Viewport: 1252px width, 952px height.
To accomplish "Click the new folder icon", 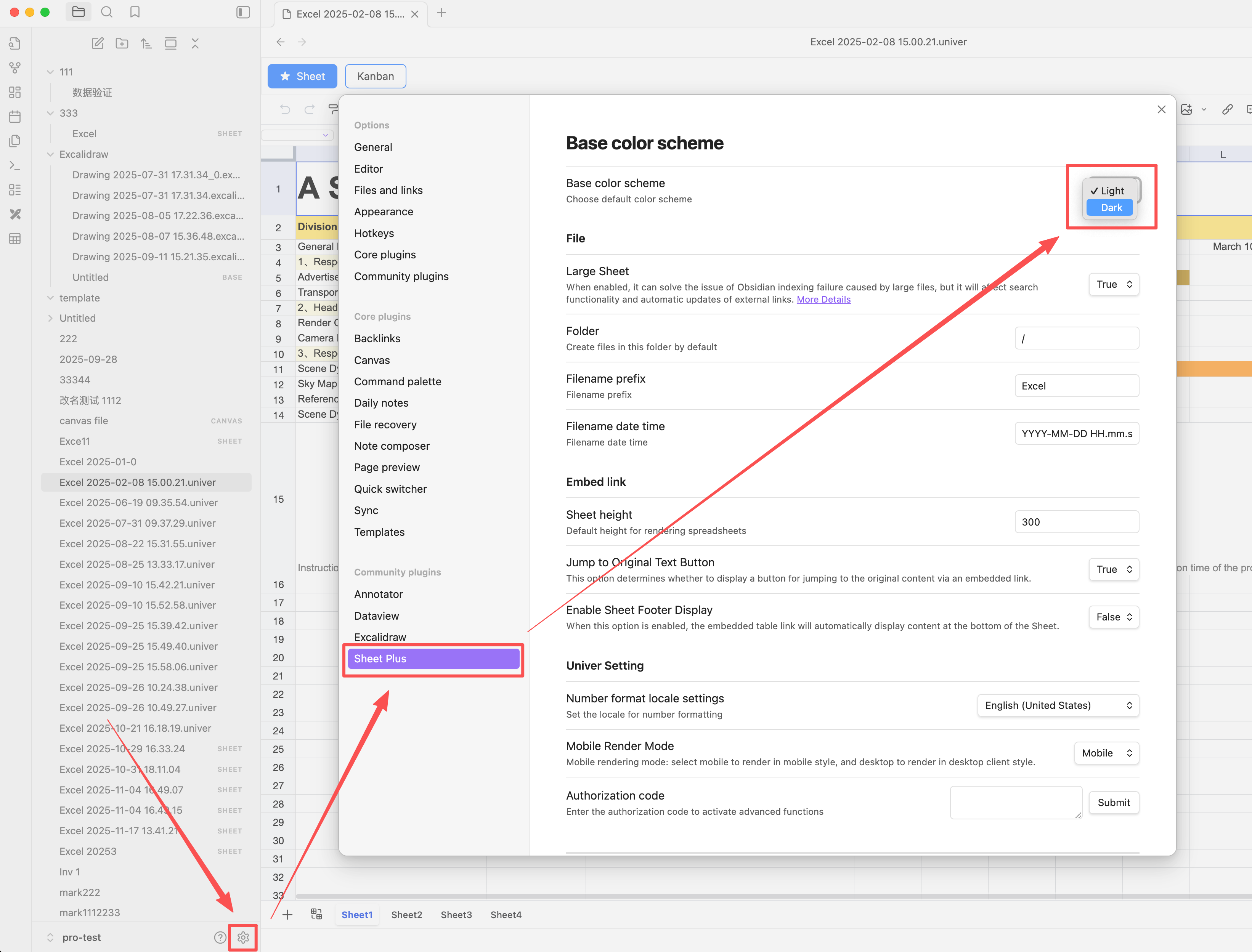I will pyautogui.click(x=122, y=43).
